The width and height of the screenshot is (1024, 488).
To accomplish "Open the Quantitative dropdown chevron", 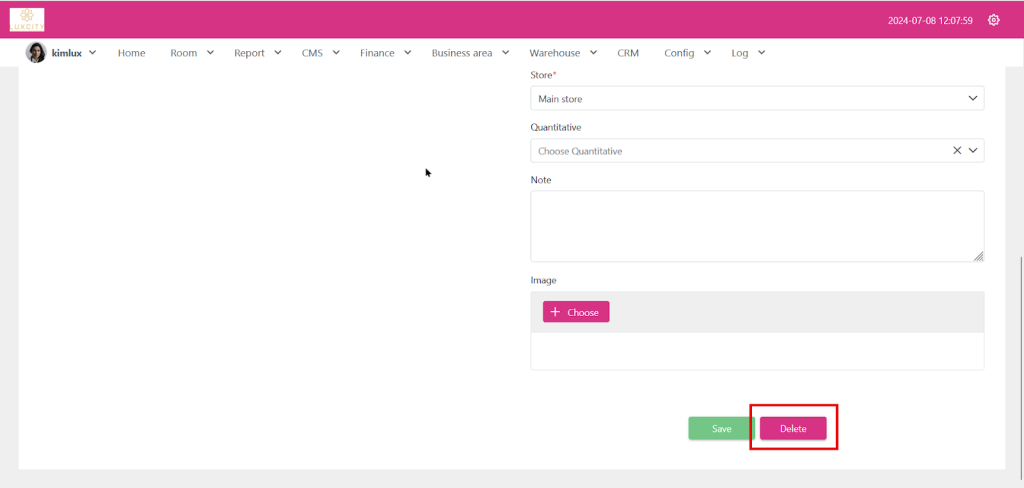I will click(973, 151).
